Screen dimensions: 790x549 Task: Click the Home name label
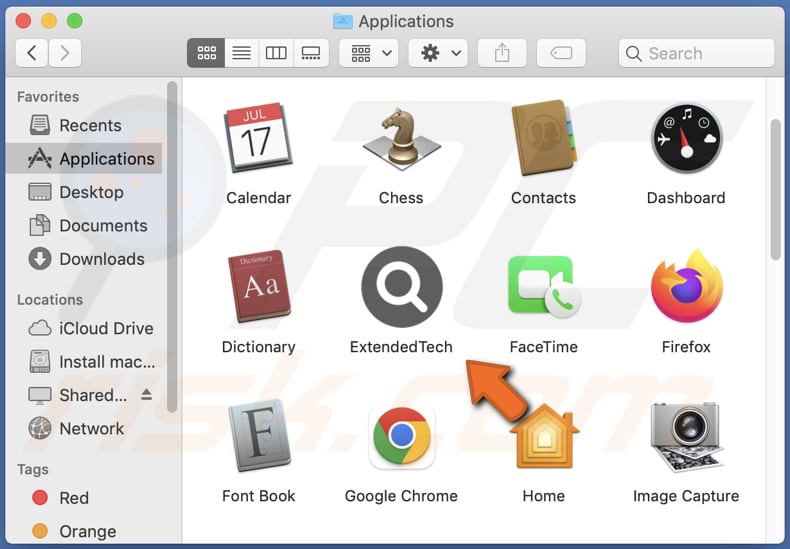(544, 496)
